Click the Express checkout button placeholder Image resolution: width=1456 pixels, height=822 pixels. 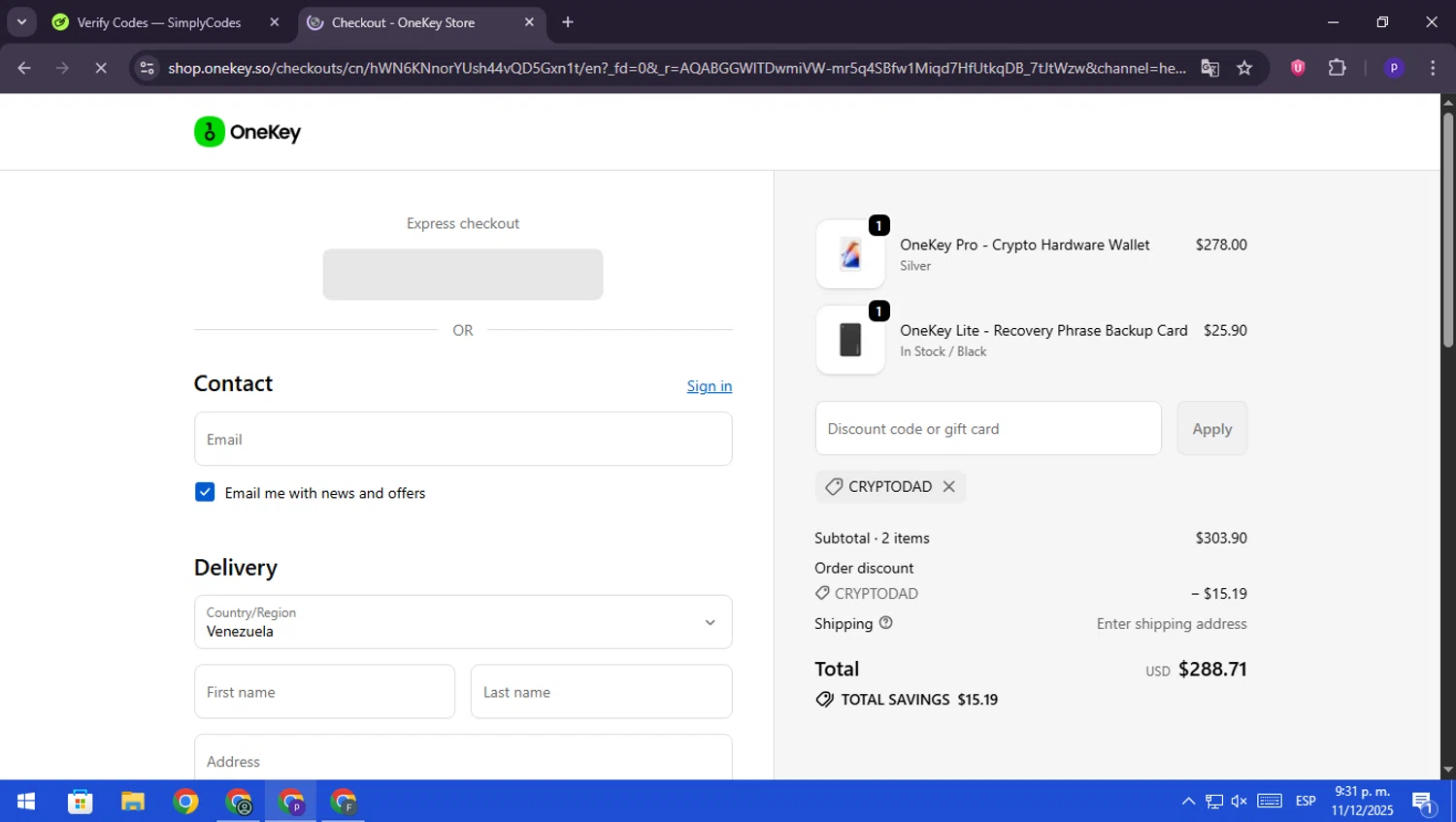(x=463, y=275)
